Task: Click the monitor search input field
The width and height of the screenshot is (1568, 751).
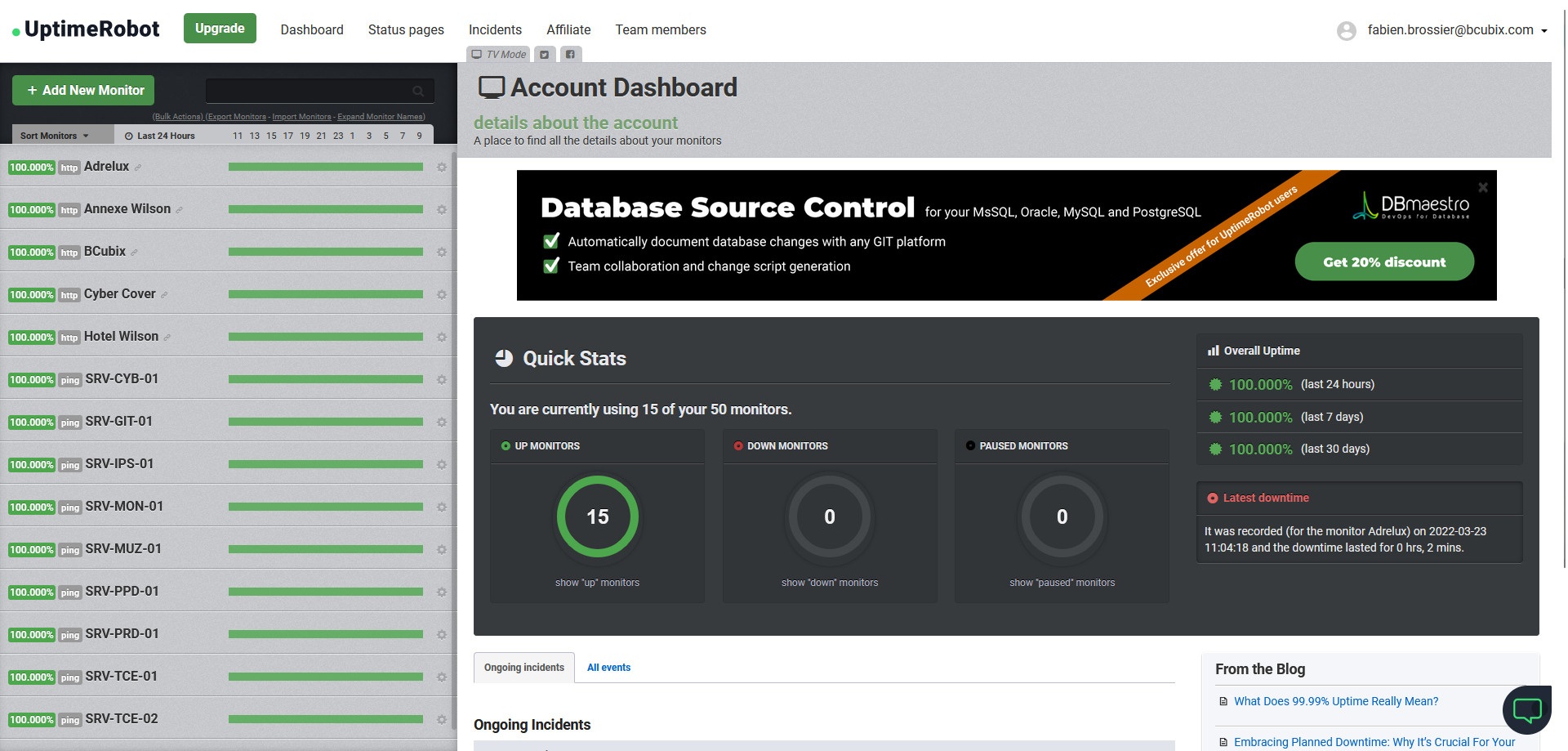Action: click(x=320, y=91)
